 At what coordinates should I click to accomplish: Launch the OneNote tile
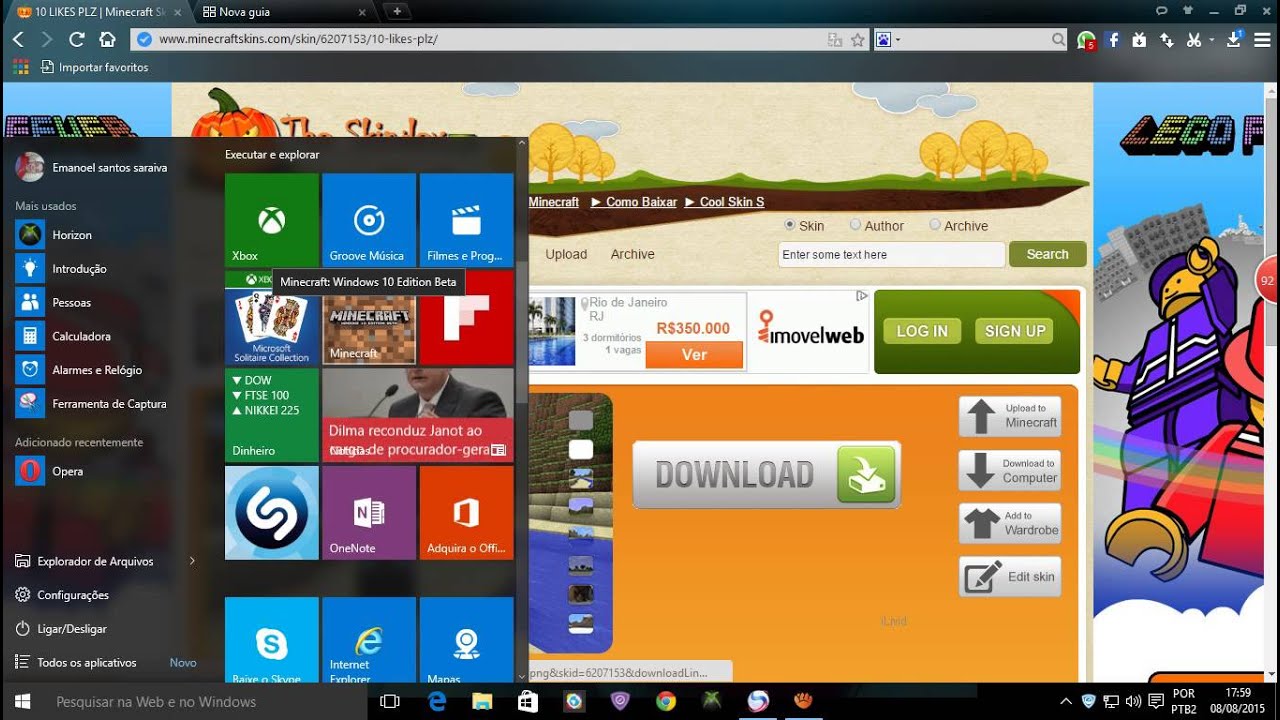click(x=369, y=513)
